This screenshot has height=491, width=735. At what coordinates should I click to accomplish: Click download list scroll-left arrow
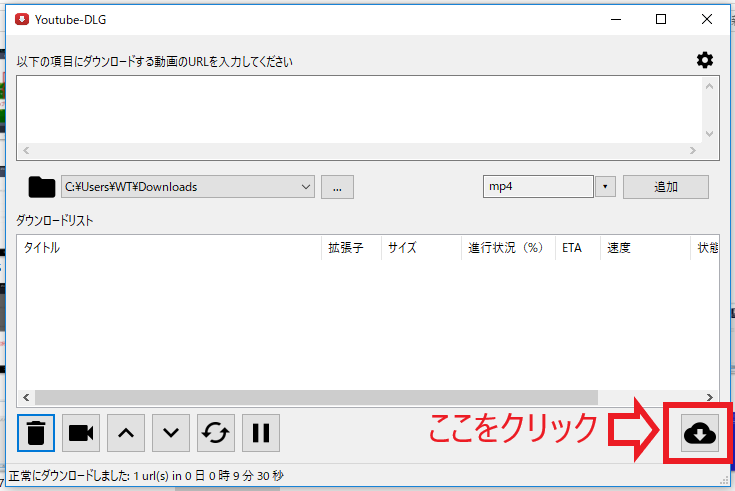coord(26,397)
